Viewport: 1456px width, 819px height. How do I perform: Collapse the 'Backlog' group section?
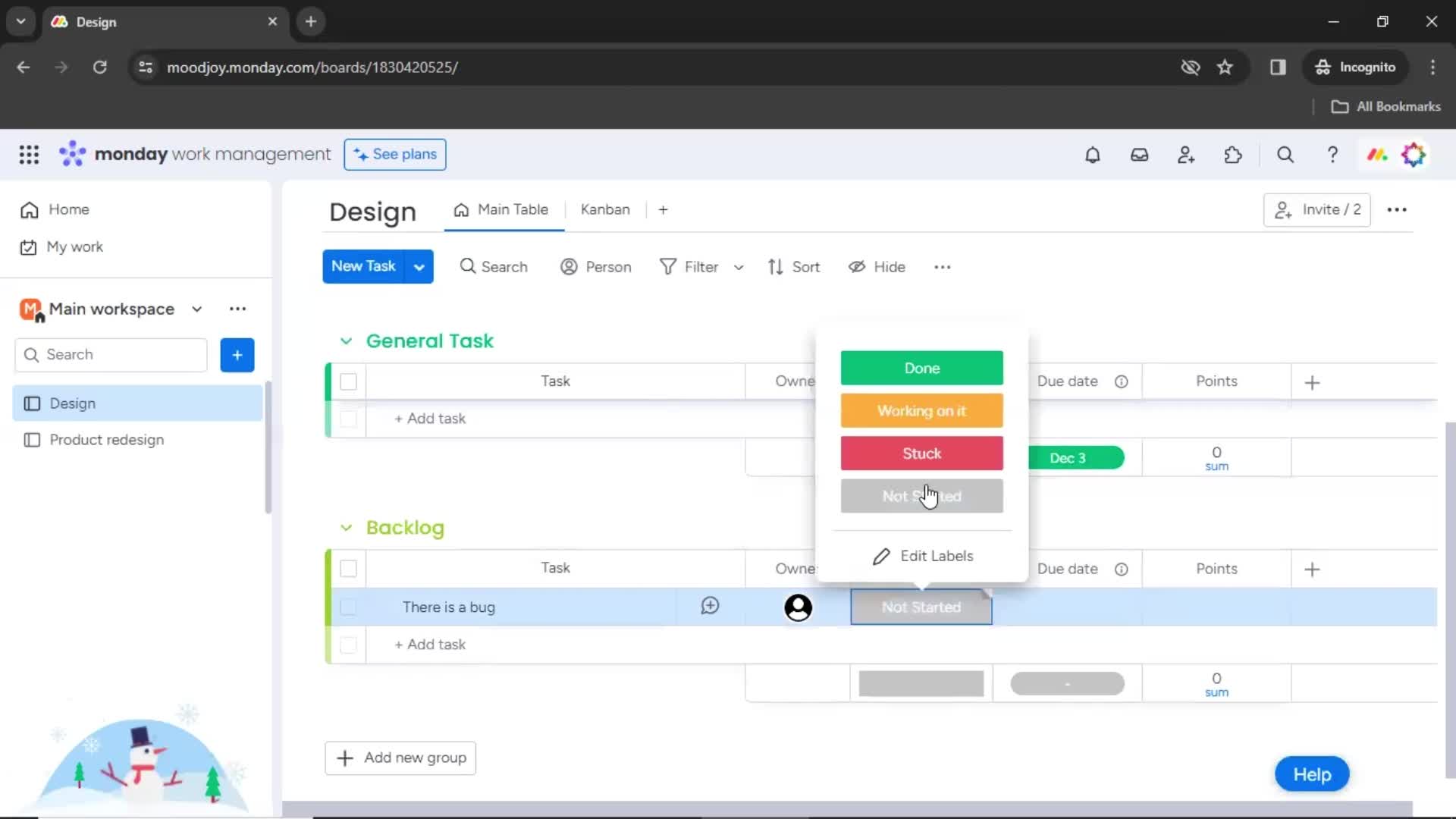click(346, 527)
